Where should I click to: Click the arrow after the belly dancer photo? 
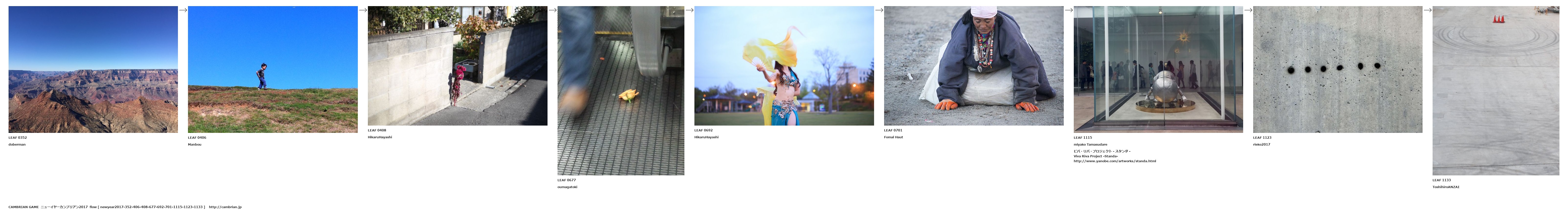tap(879, 10)
